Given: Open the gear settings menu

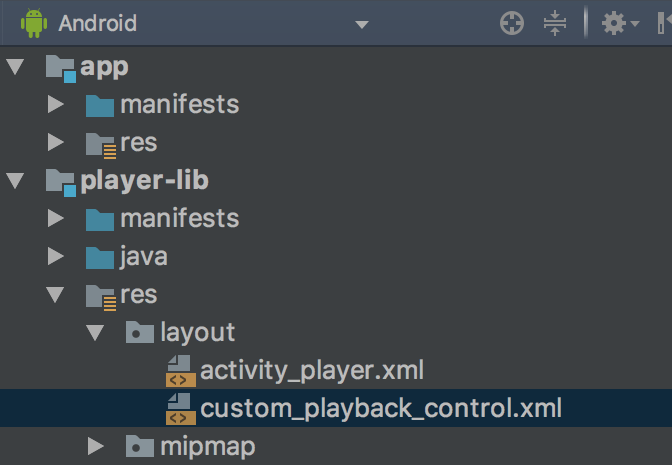Looking at the screenshot, I should point(620,23).
